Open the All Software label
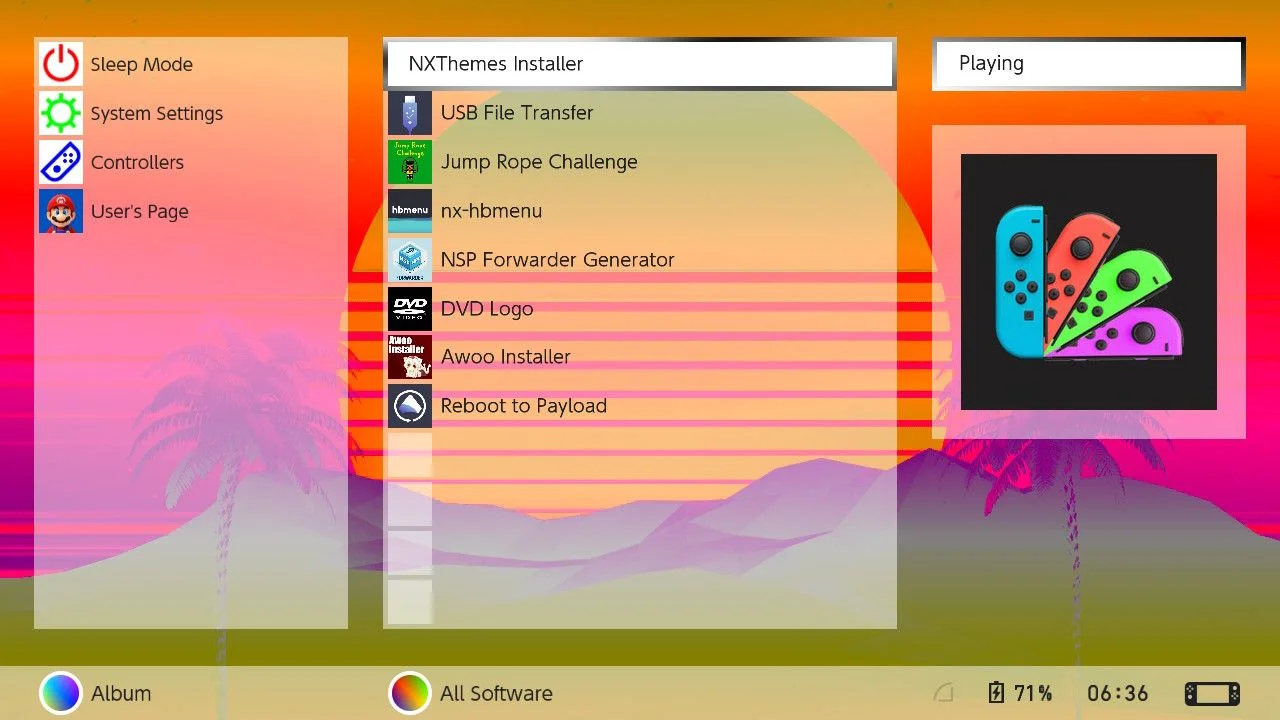Viewport: 1280px width, 720px height. coord(496,693)
